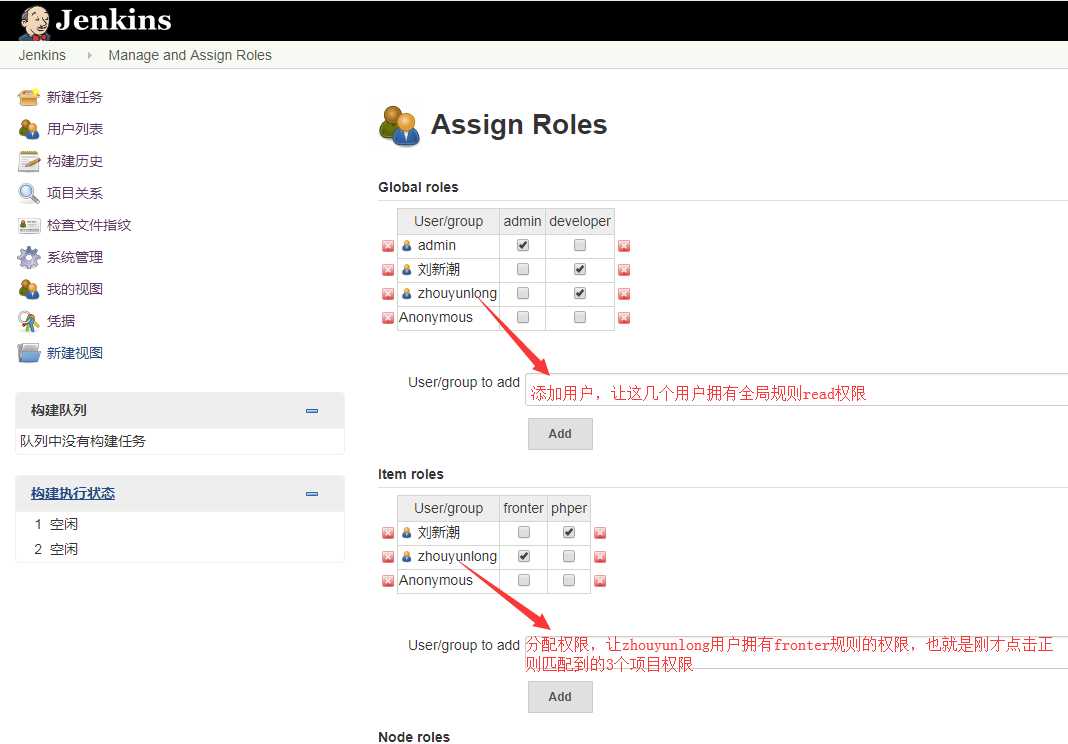Open 凭据 sidebar link
Viewport: 1068px width, 744px height.
point(61,321)
